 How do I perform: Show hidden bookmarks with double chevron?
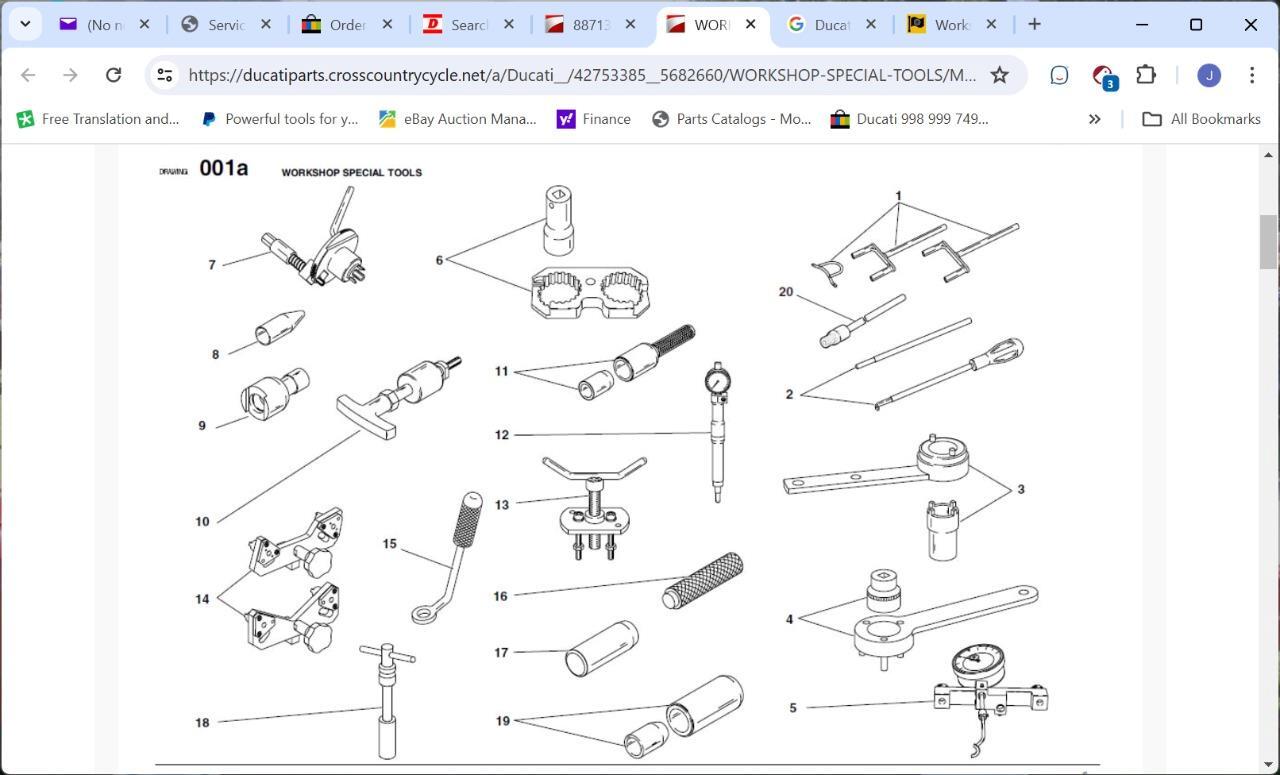tap(1094, 119)
